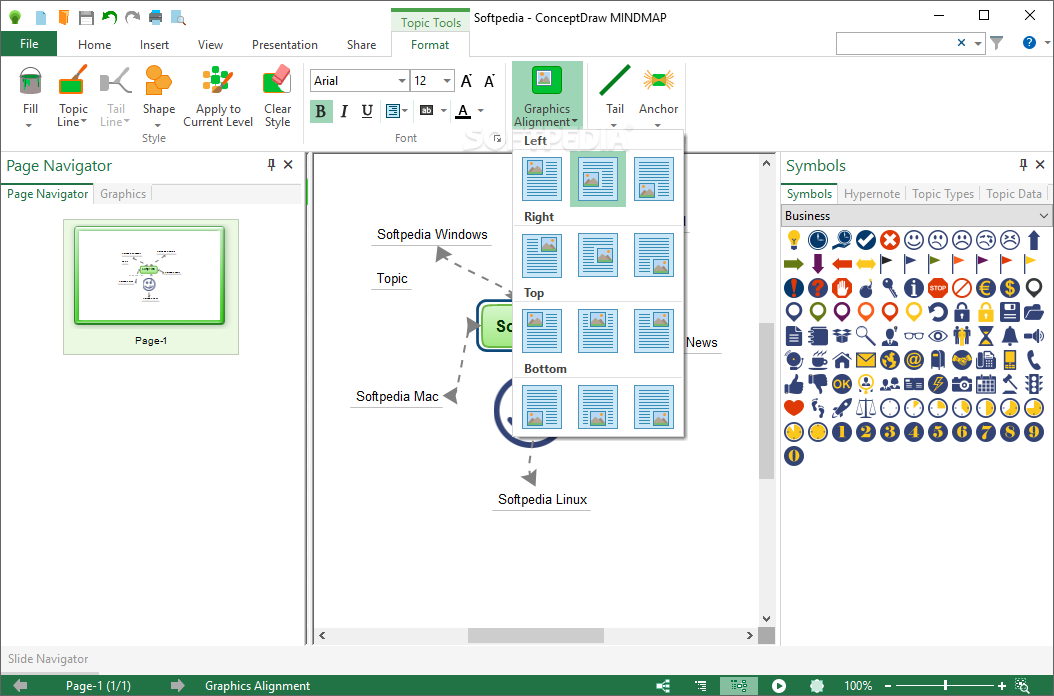Image resolution: width=1054 pixels, height=696 pixels.
Task: Clear the search box with X
Action: 961,43
